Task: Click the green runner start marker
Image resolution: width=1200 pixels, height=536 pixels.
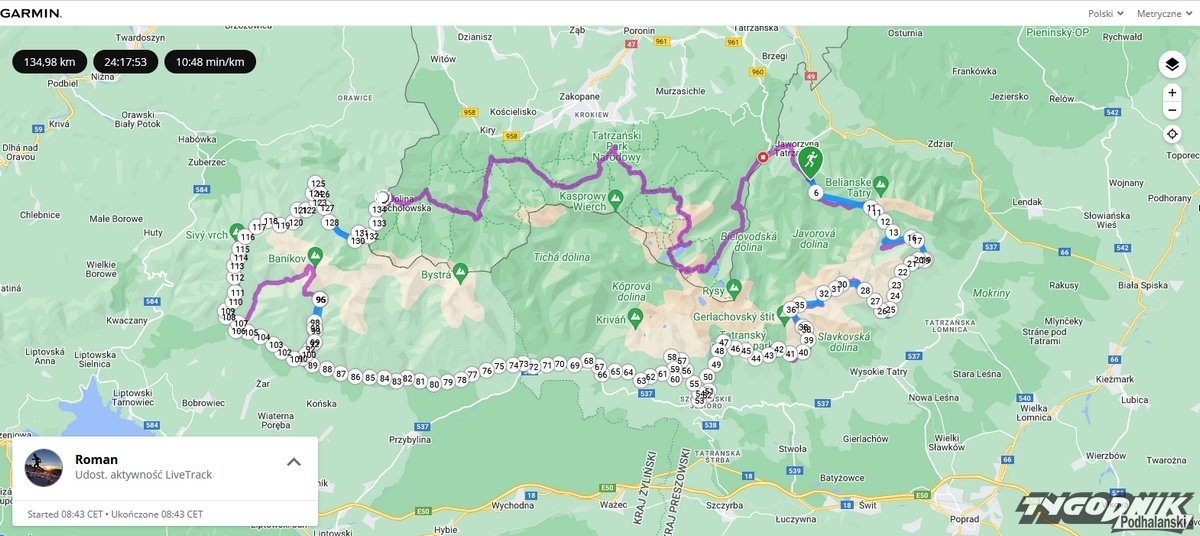Action: 810,161
